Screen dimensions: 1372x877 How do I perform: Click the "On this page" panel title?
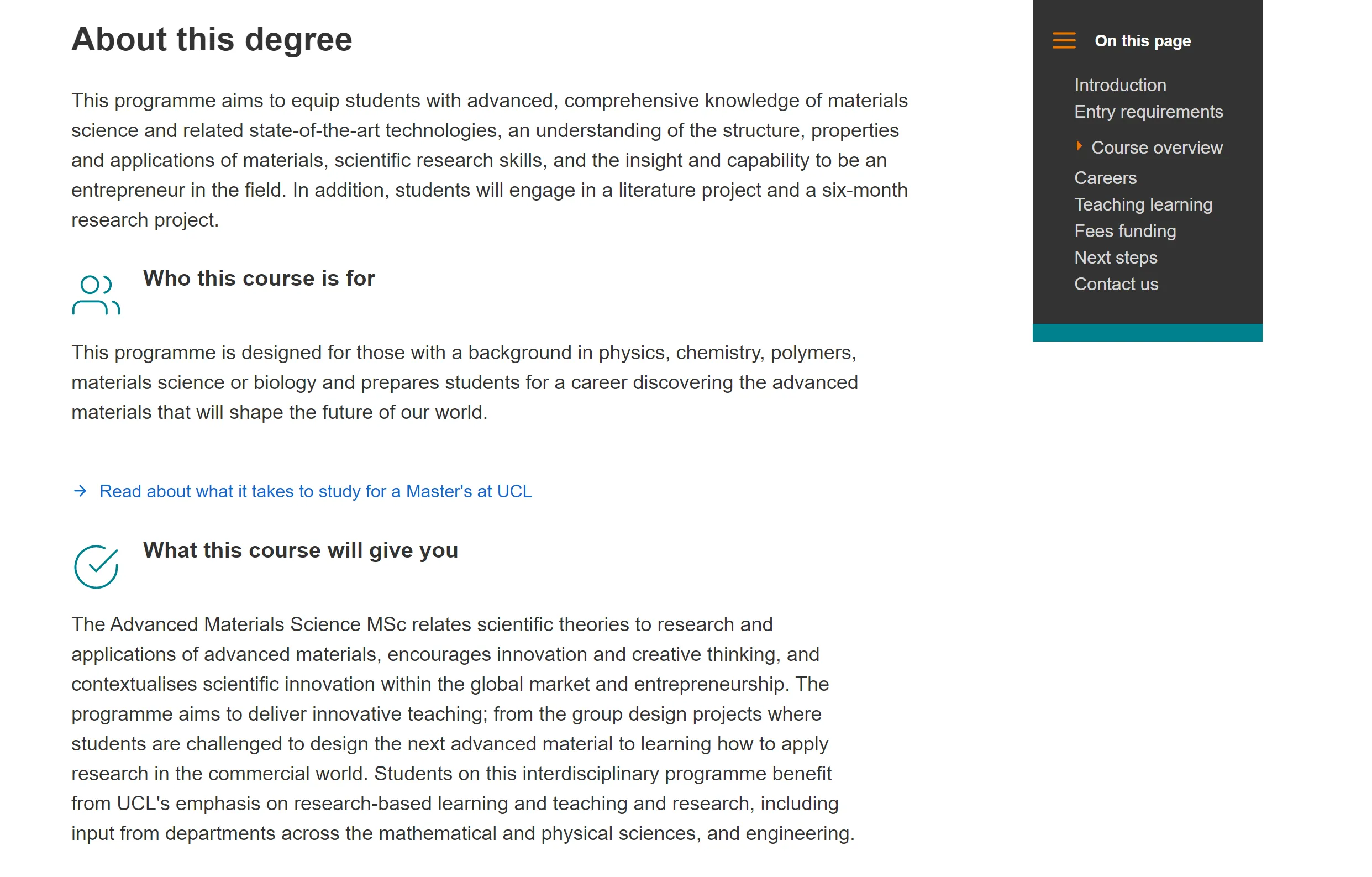1142,41
